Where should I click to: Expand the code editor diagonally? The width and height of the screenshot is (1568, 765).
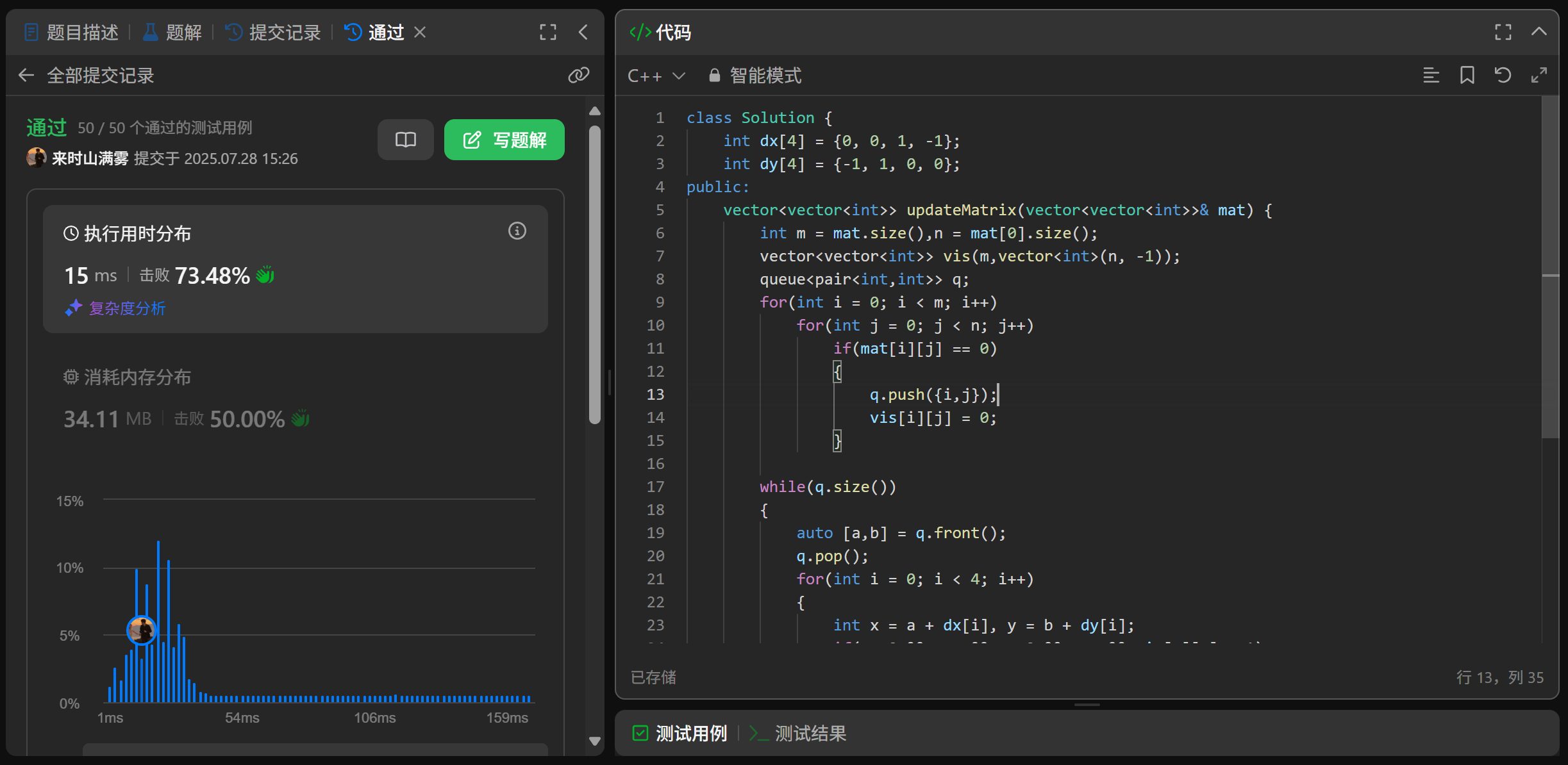pos(1539,76)
